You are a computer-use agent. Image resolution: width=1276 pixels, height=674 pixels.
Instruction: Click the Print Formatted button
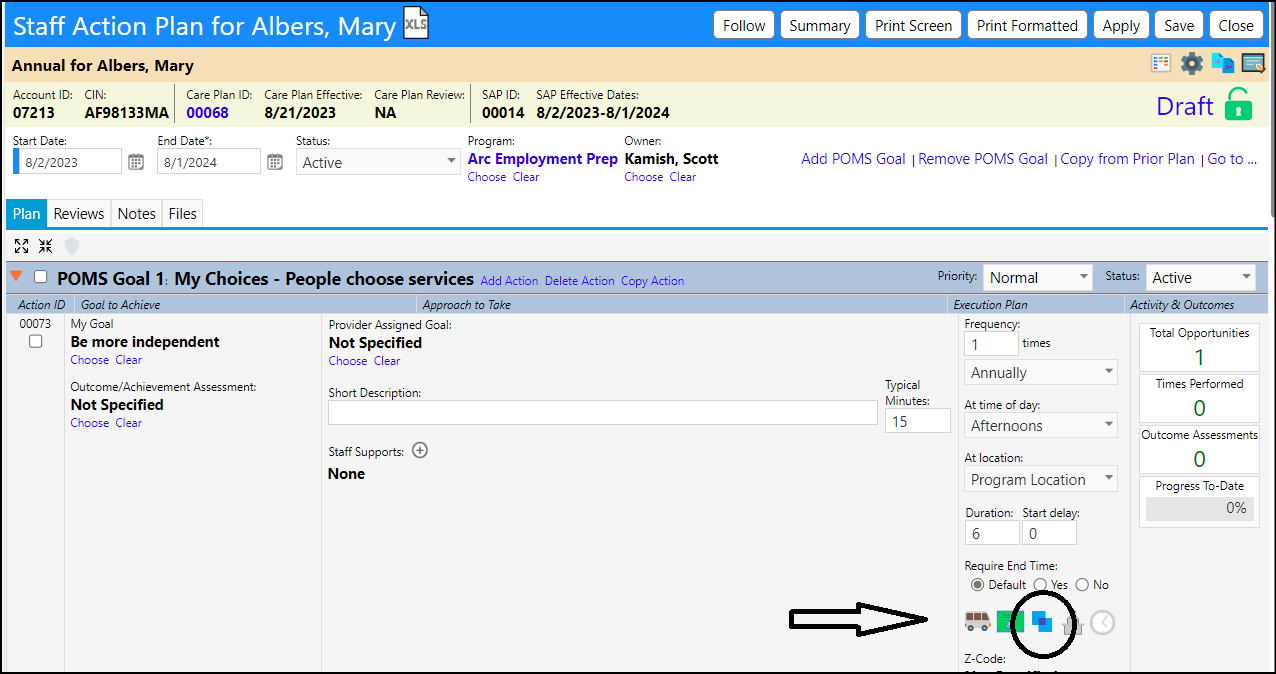click(x=1027, y=25)
